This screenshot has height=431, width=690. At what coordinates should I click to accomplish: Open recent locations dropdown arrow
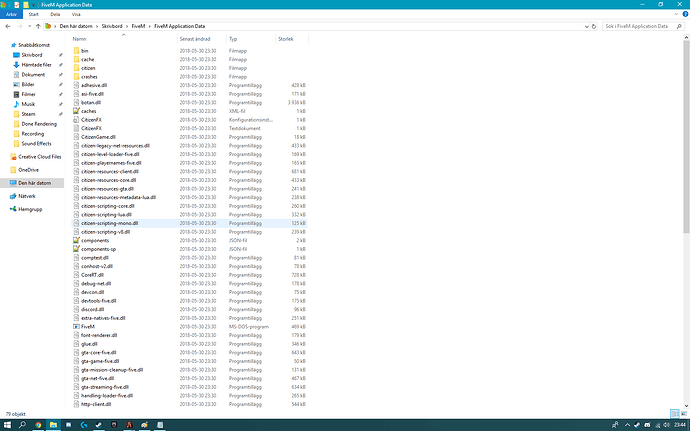(29, 26)
